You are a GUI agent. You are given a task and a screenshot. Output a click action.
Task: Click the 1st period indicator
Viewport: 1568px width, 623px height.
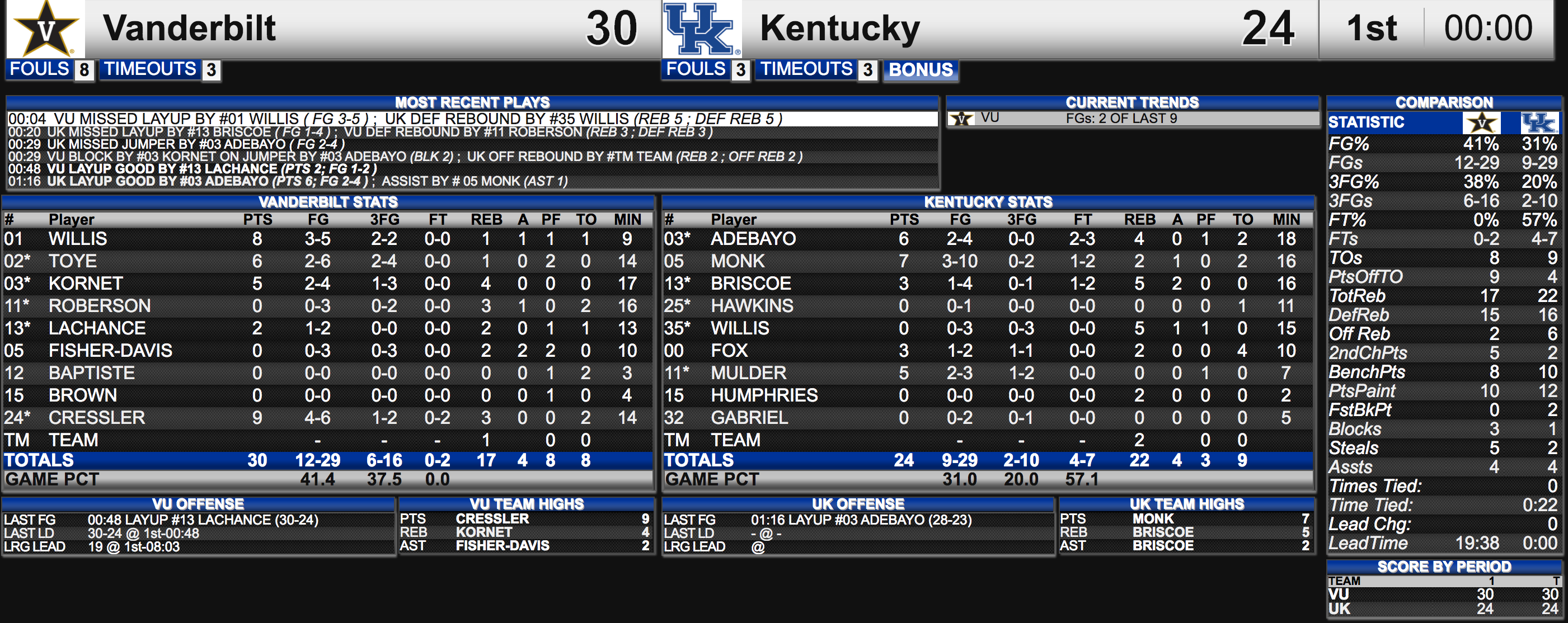click(1372, 28)
